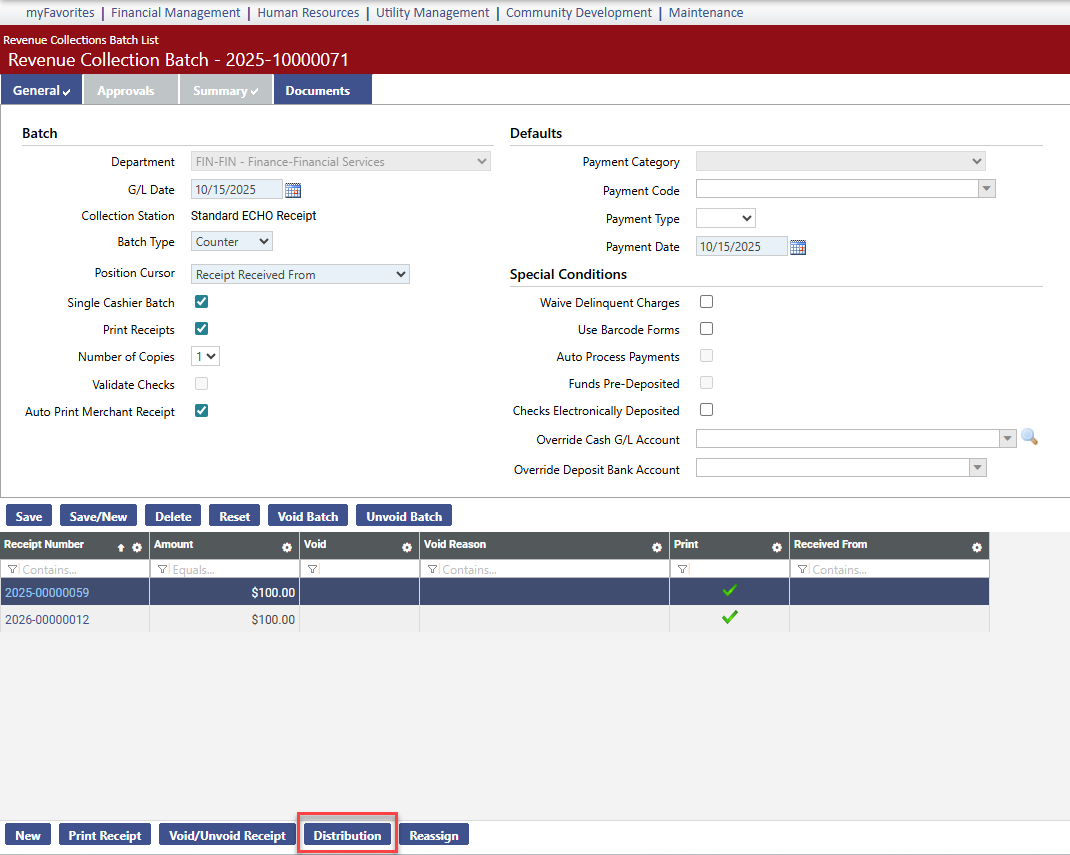Enable Waive Delinquent Charges checkbox
The width and height of the screenshot is (1070, 855).
[x=706, y=302]
